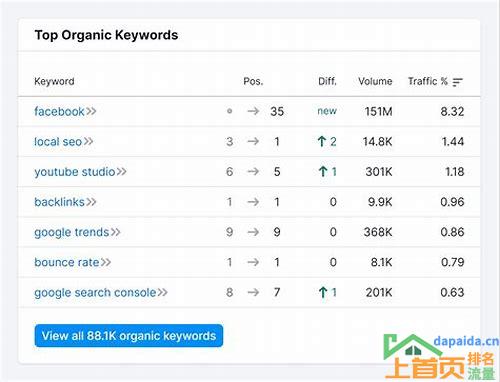Screen dimensions: 500x382
Task: Click the 0 diff value for google trends
Action: click(x=333, y=232)
